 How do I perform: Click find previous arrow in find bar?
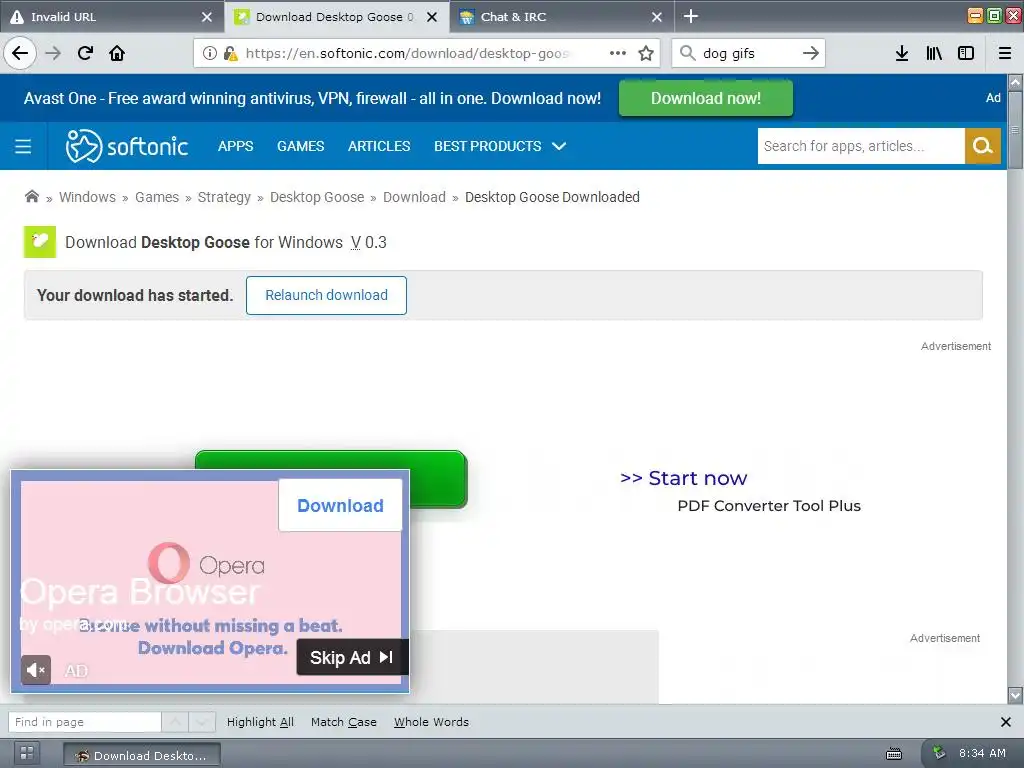coord(175,722)
